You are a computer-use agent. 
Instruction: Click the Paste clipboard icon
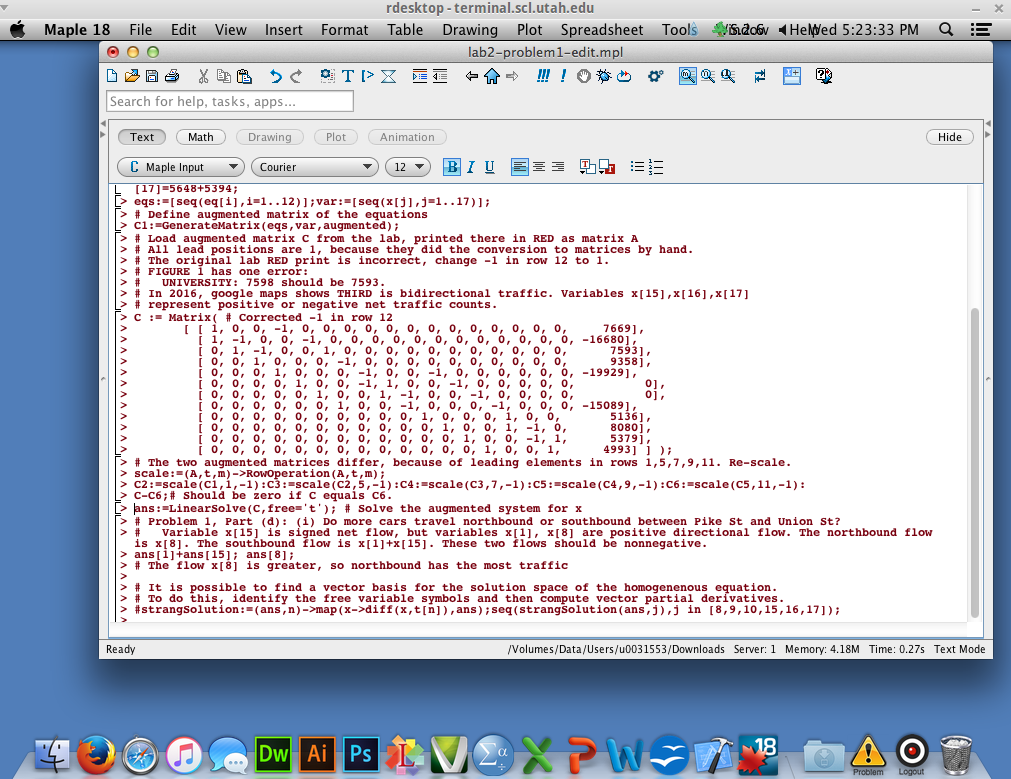tap(243, 76)
